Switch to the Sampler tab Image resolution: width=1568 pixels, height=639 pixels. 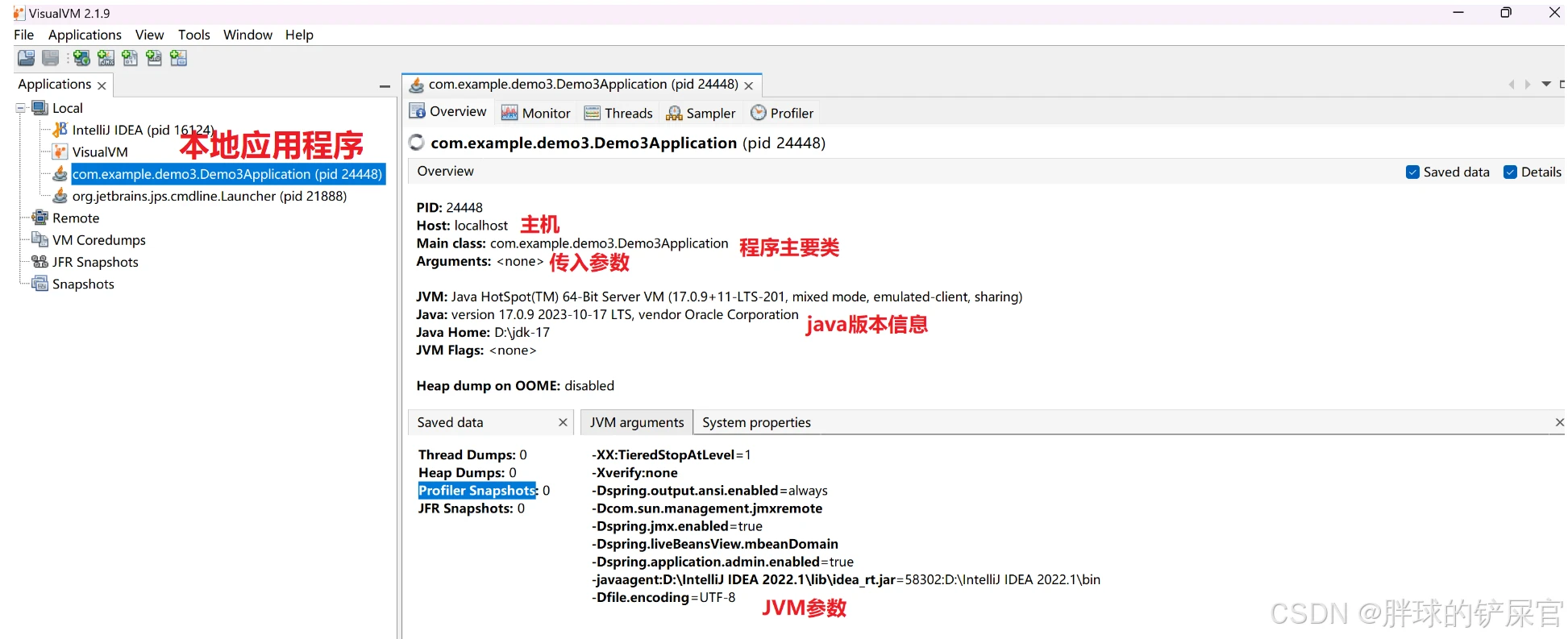click(701, 113)
